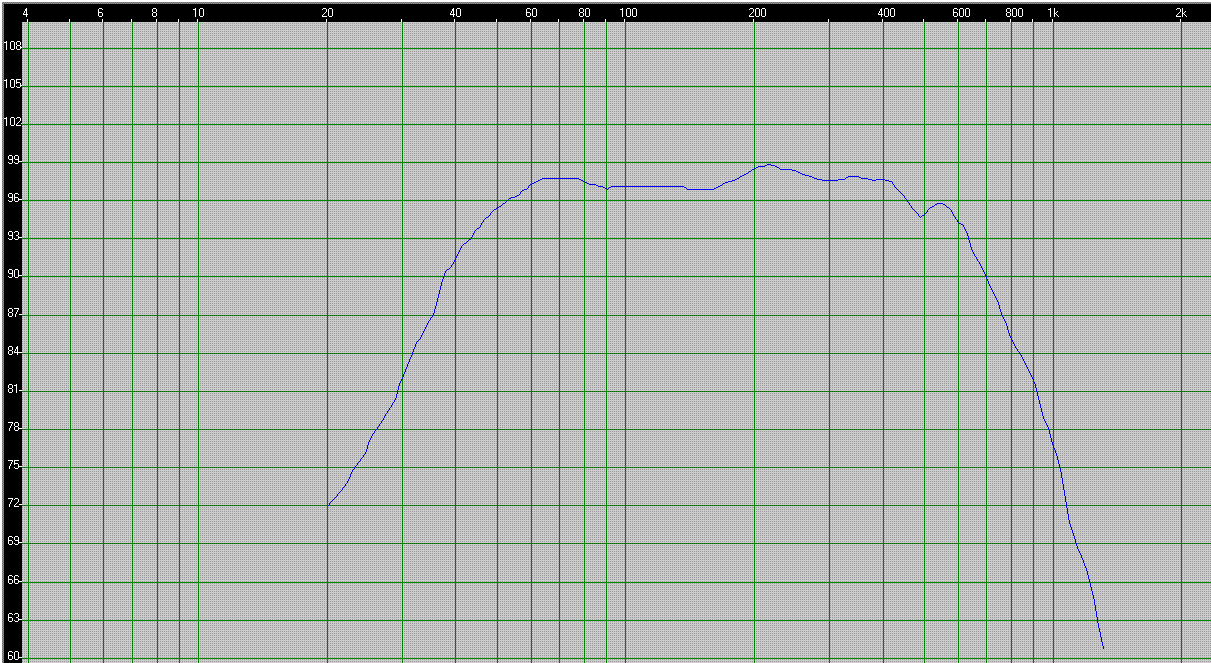Viewport: 1211px width, 663px height.
Task: Select the 6 frequency axis label
Action: coord(100,13)
